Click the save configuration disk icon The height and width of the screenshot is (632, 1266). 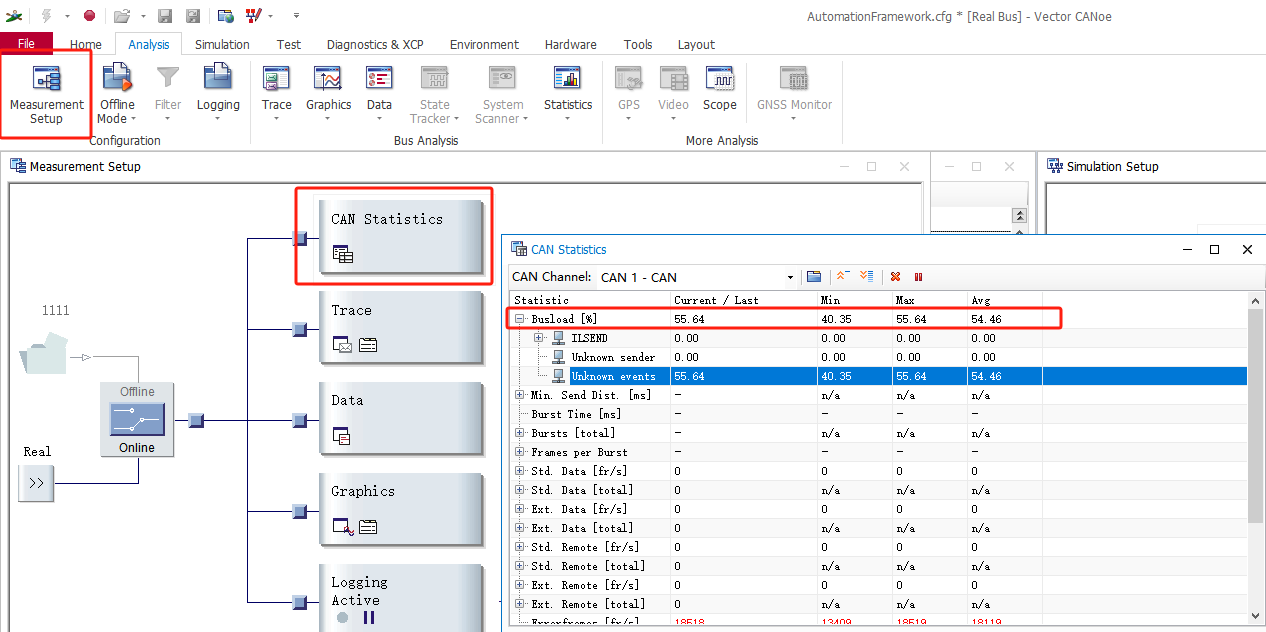tap(165, 16)
